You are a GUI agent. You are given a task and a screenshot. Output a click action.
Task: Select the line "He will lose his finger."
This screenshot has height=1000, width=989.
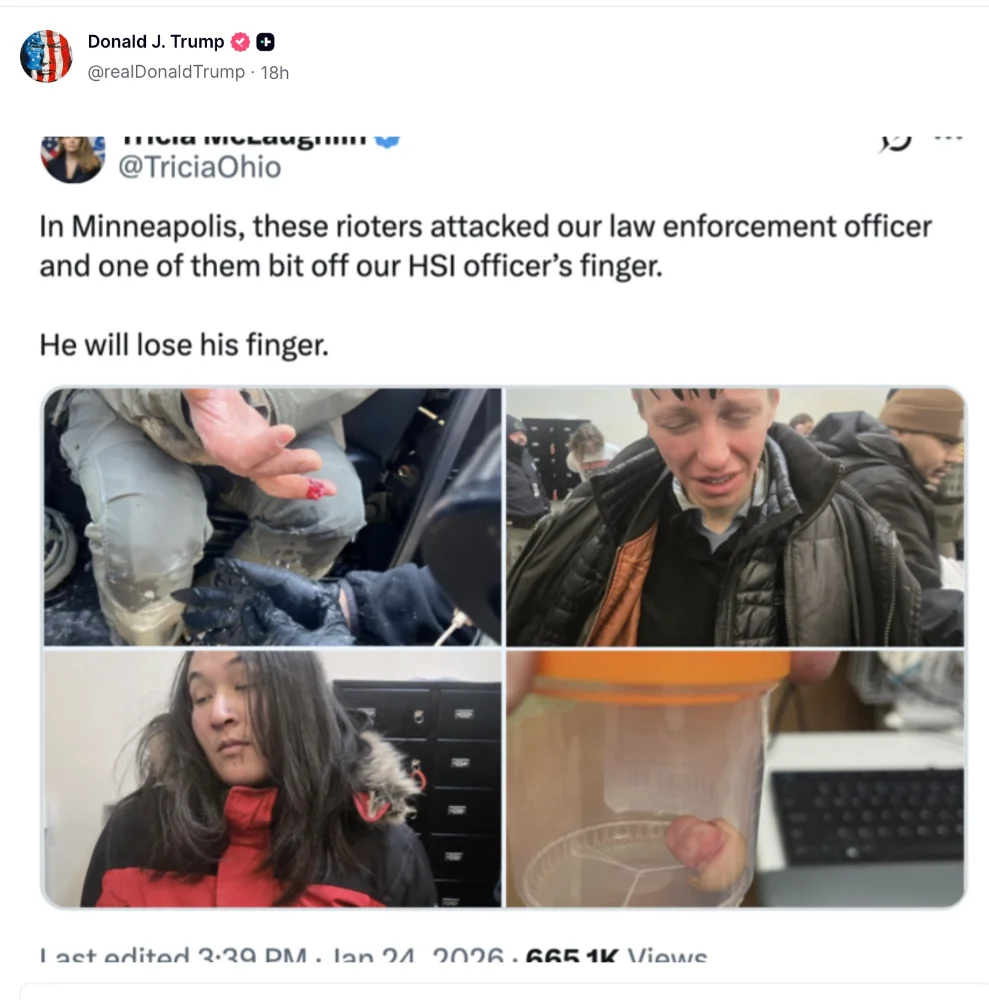click(184, 345)
